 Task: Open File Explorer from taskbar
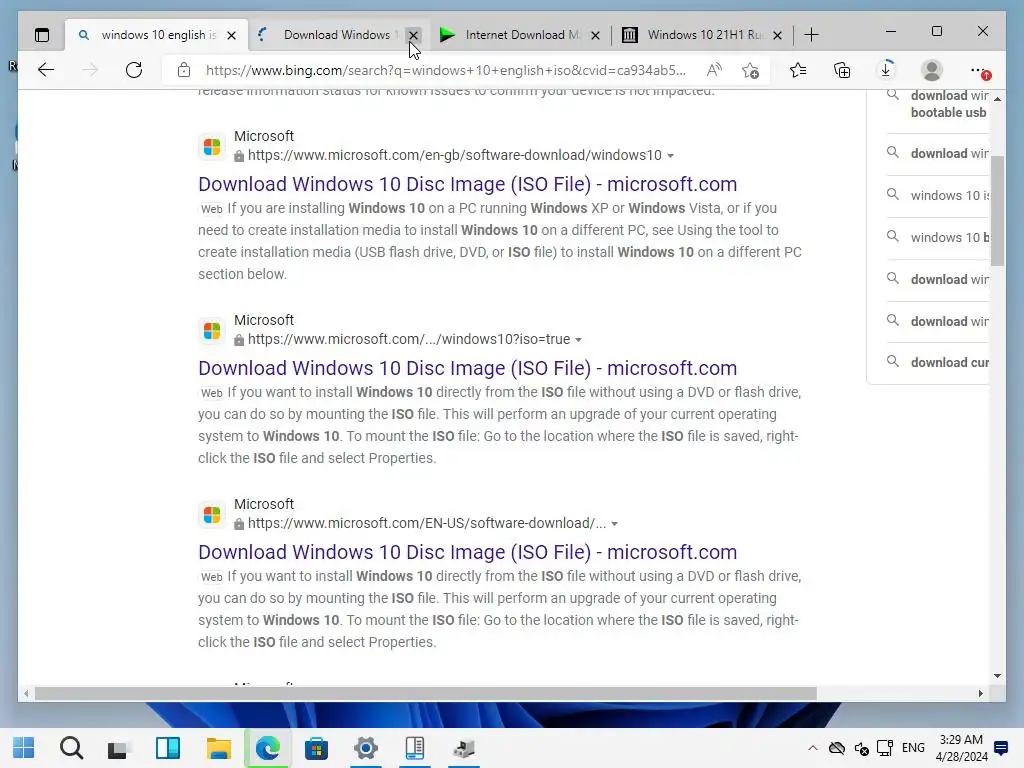point(218,748)
